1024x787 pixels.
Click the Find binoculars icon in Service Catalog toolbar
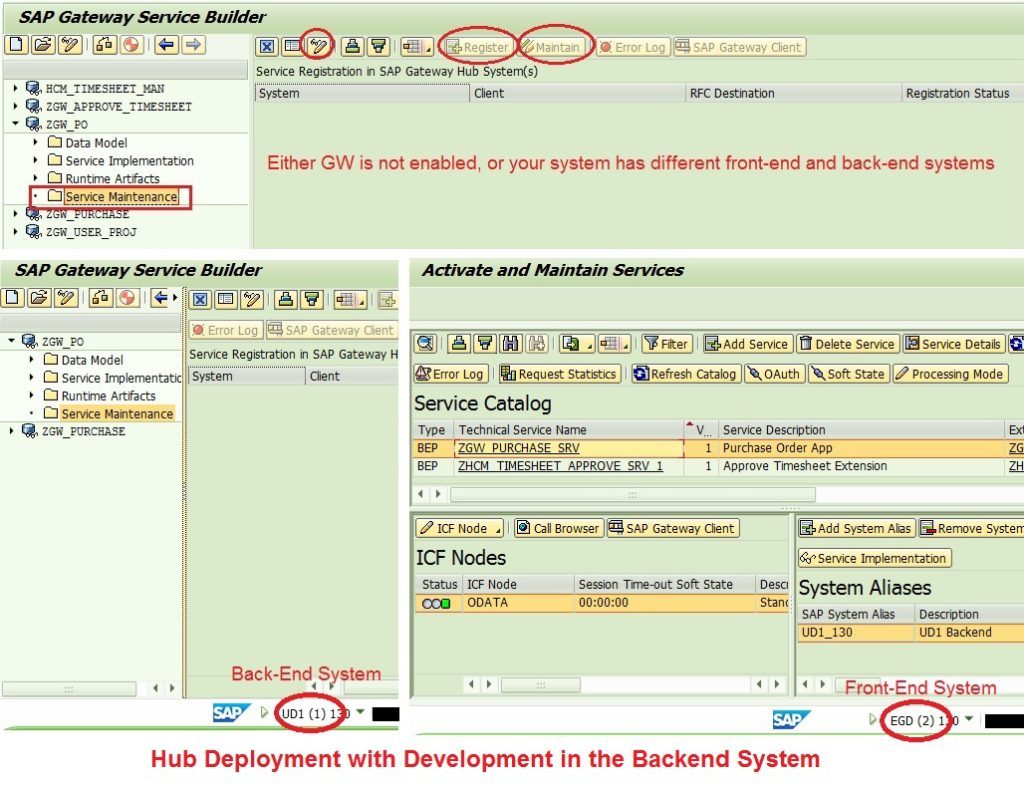(511, 344)
